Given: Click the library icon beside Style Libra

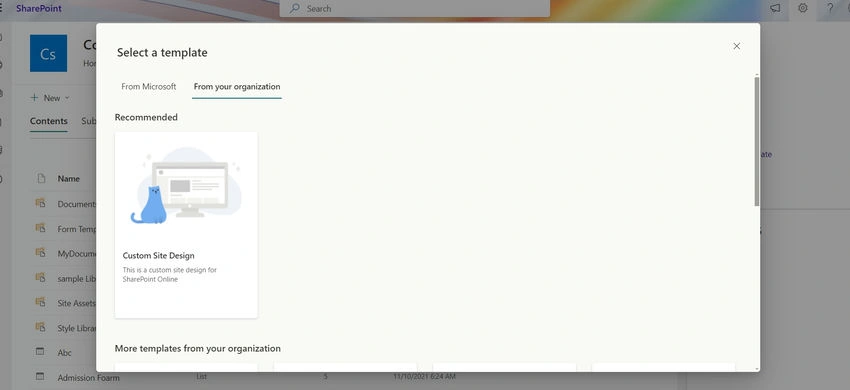Looking at the screenshot, I should [x=40, y=328].
